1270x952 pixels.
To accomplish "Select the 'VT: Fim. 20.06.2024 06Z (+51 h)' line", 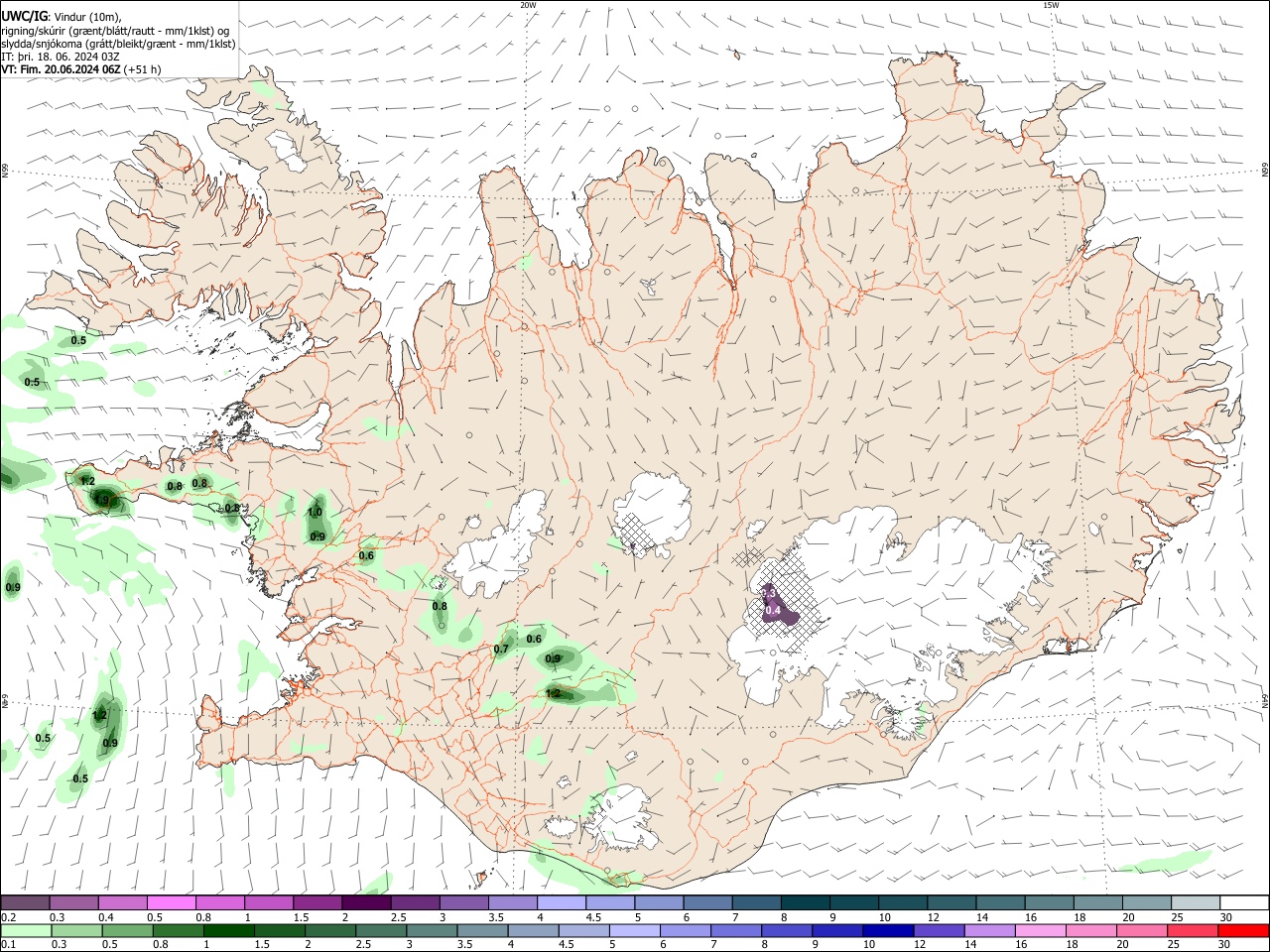I will point(80,69).
